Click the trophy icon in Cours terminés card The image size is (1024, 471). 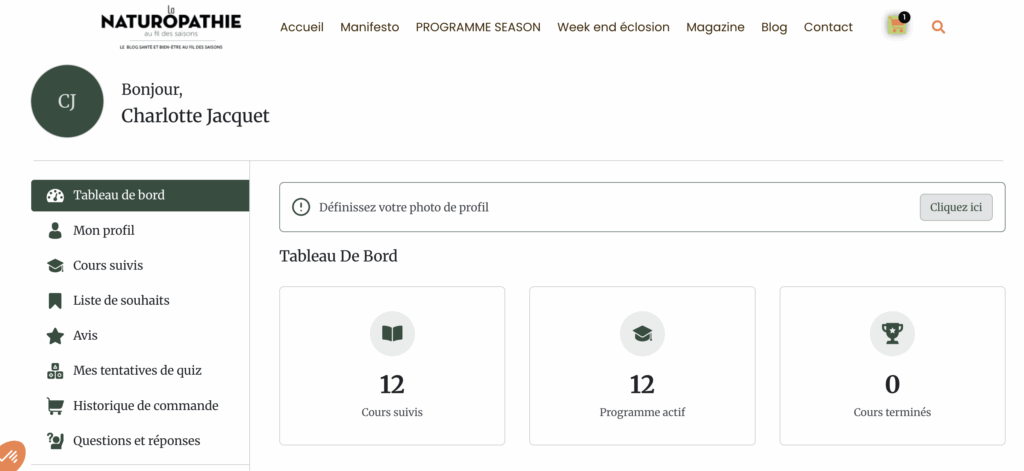[892, 334]
